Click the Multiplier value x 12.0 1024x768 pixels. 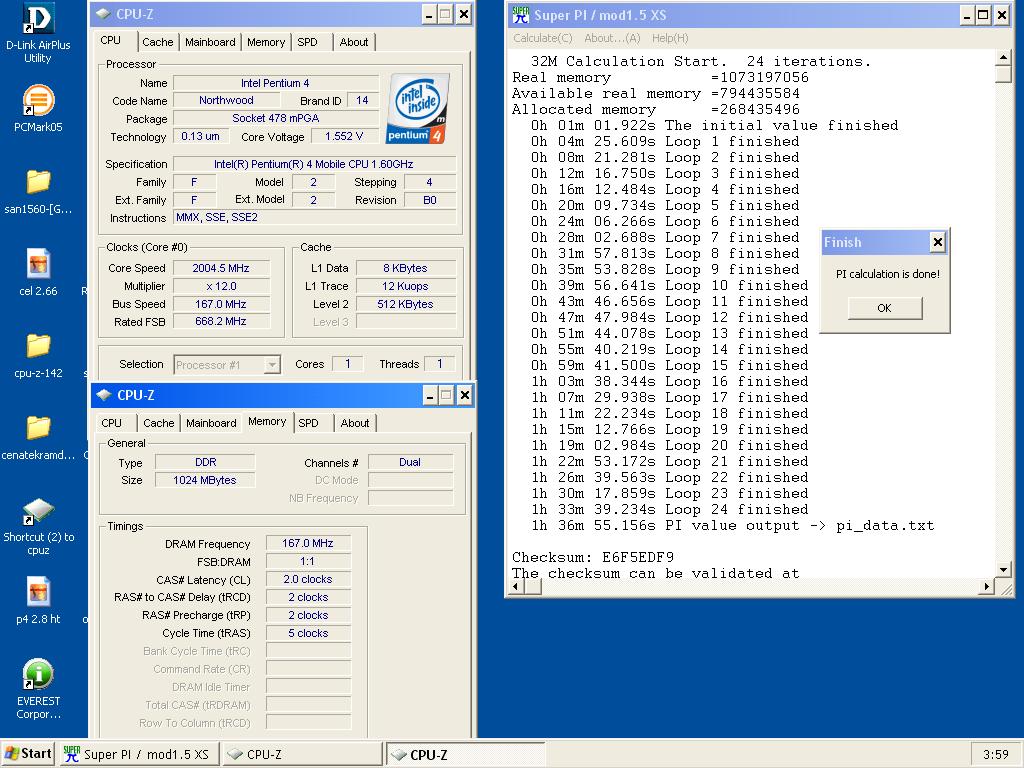coord(221,286)
